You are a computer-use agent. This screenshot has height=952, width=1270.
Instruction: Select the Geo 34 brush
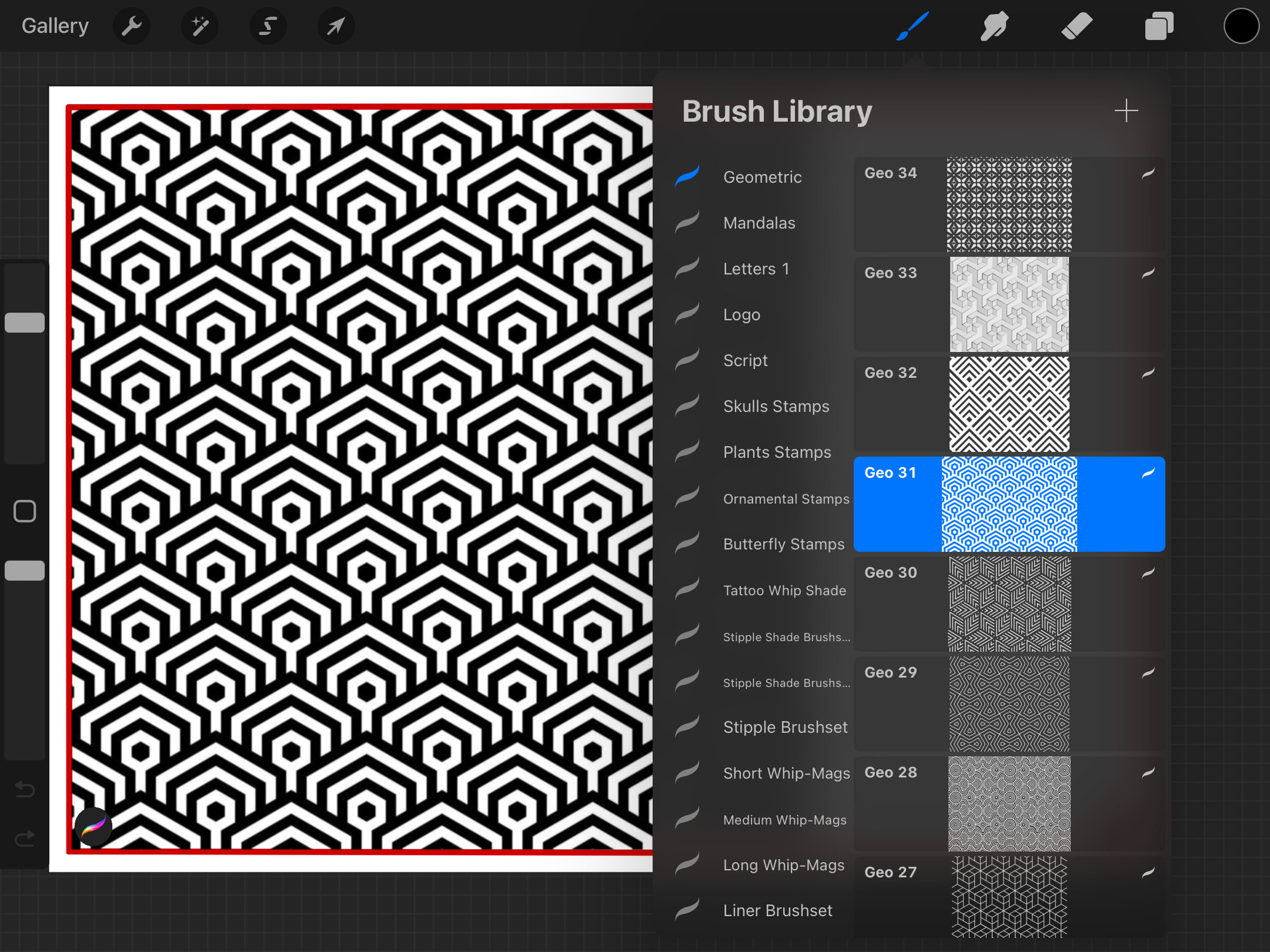[1009, 204]
